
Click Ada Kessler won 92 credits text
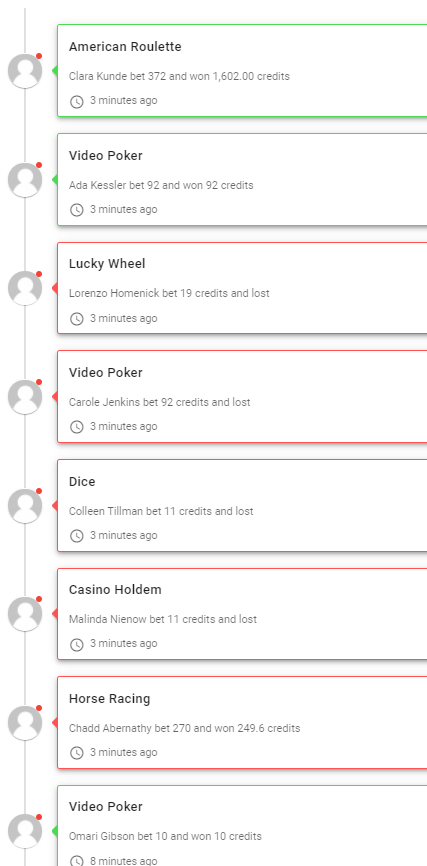point(161,185)
